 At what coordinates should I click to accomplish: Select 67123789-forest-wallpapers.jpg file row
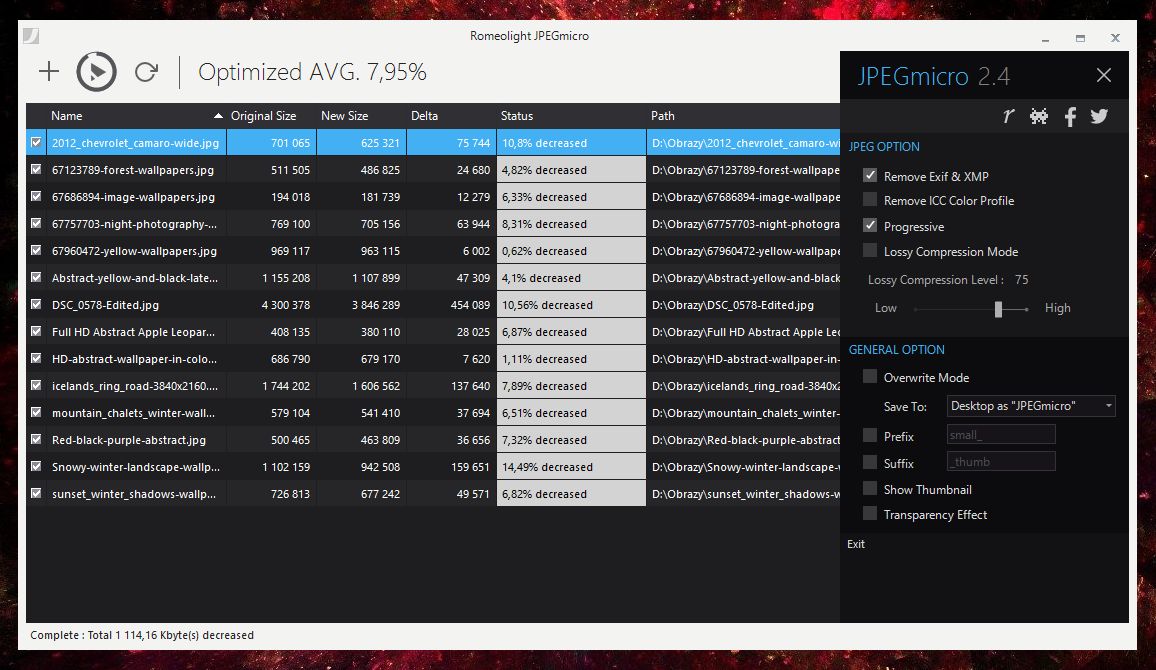point(434,170)
